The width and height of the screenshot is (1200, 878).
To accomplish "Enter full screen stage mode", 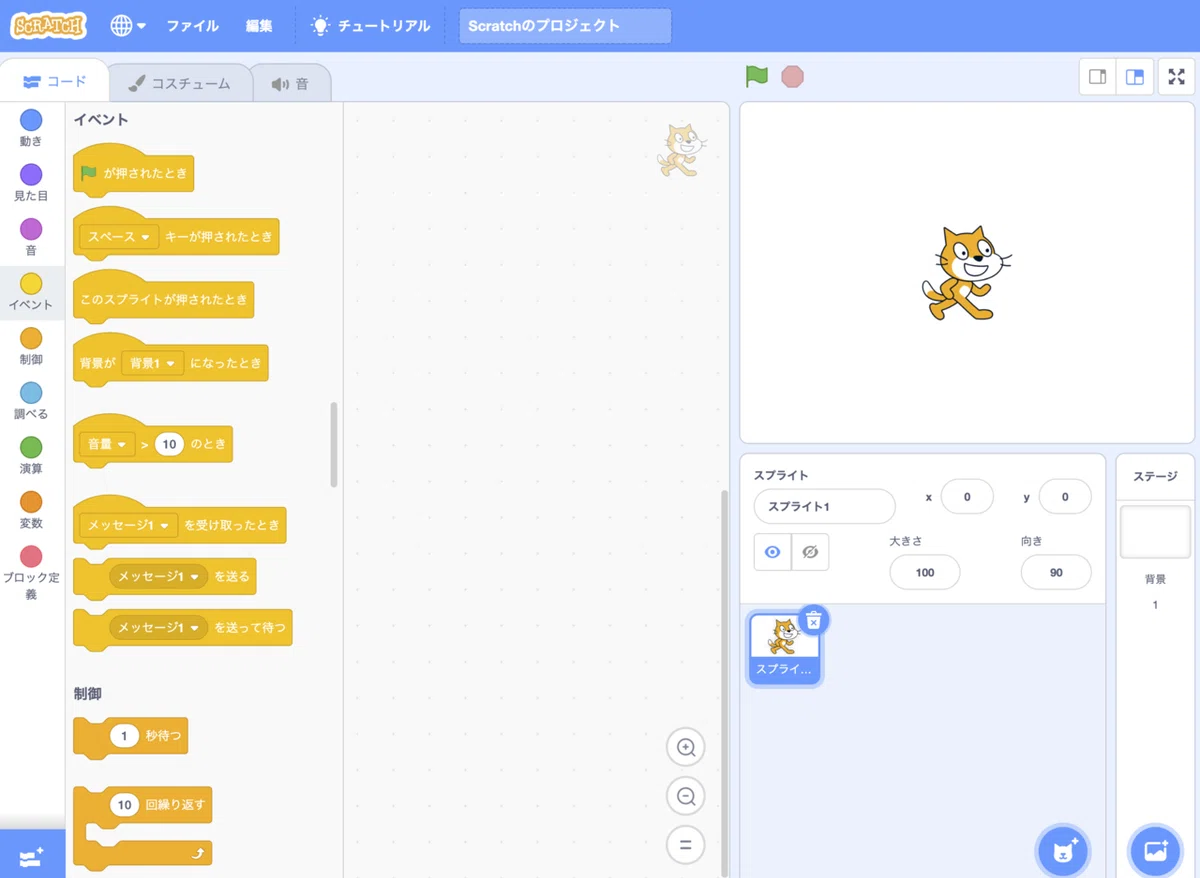I will point(1176,77).
